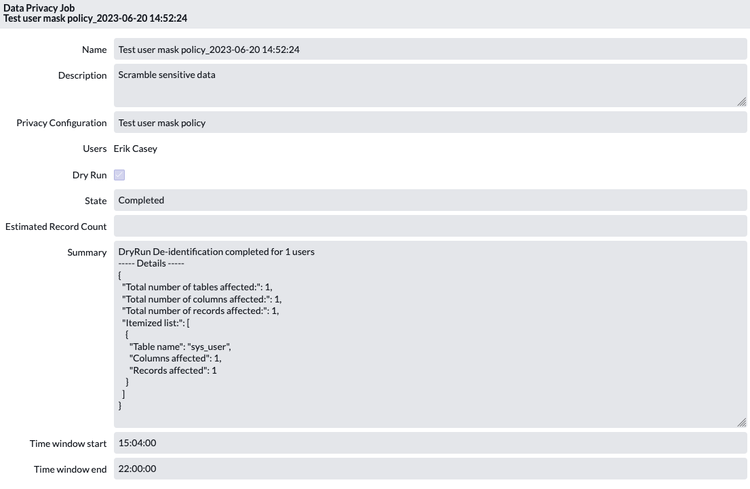This screenshot has height=489, width=750.
Task: Click the Users label
Action: (95, 149)
